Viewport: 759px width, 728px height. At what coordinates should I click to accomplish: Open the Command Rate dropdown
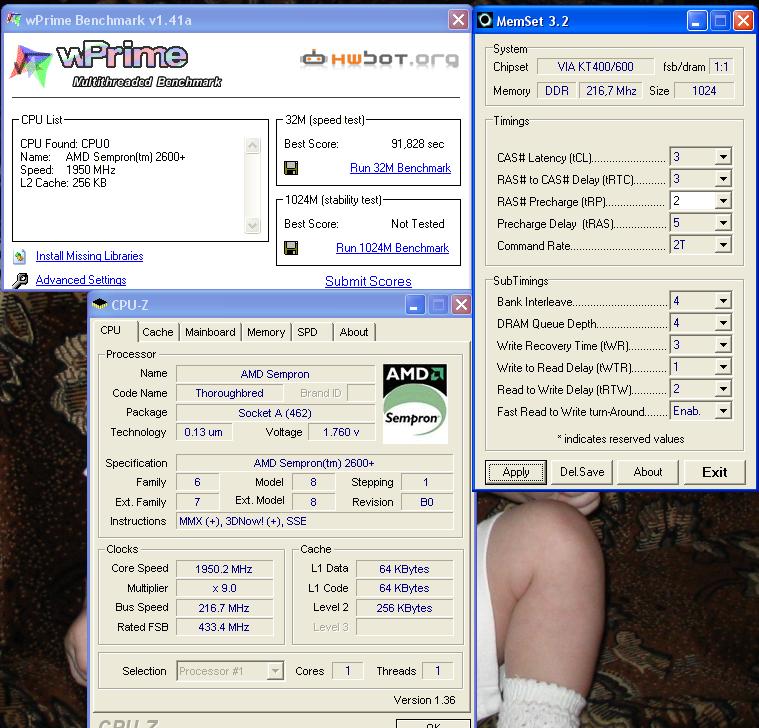[x=723, y=245]
